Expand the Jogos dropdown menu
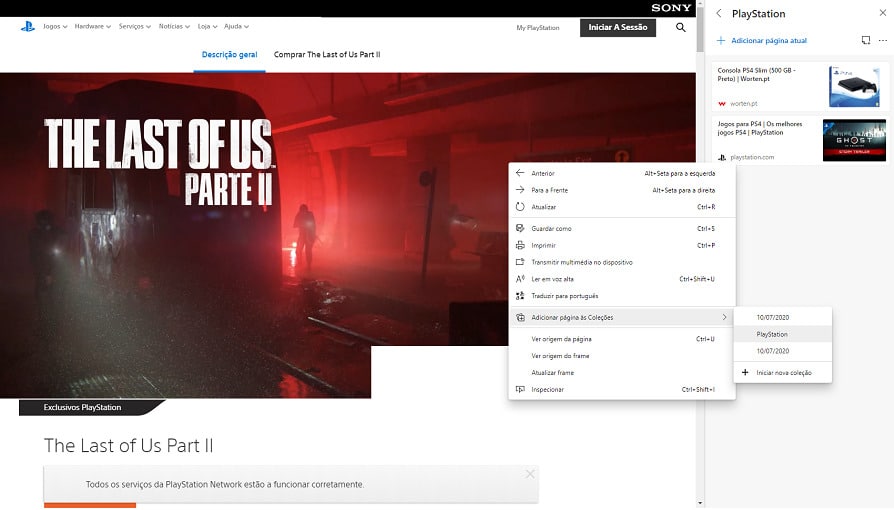Image resolution: width=894 pixels, height=510 pixels. pyautogui.click(x=55, y=26)
